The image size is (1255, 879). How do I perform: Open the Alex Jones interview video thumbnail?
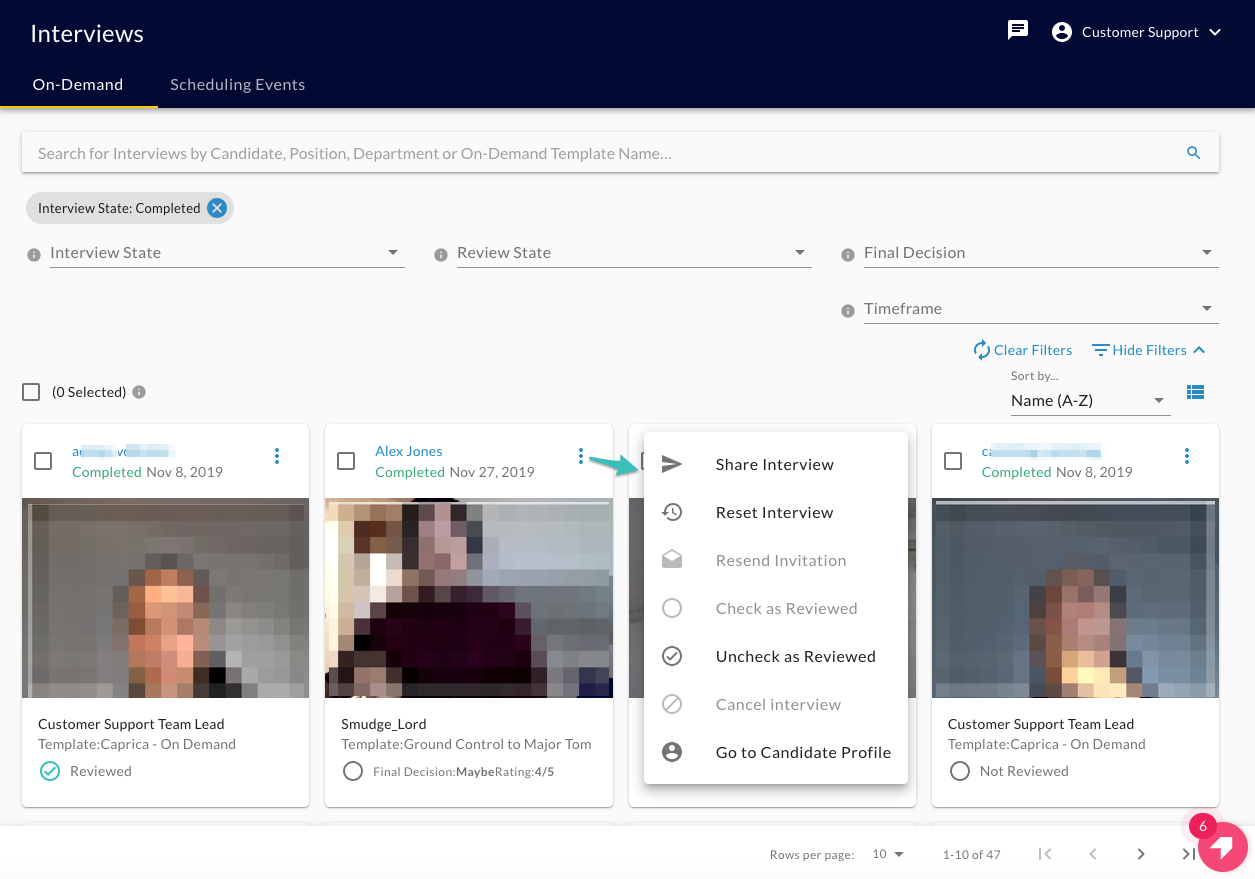(469, 598)
